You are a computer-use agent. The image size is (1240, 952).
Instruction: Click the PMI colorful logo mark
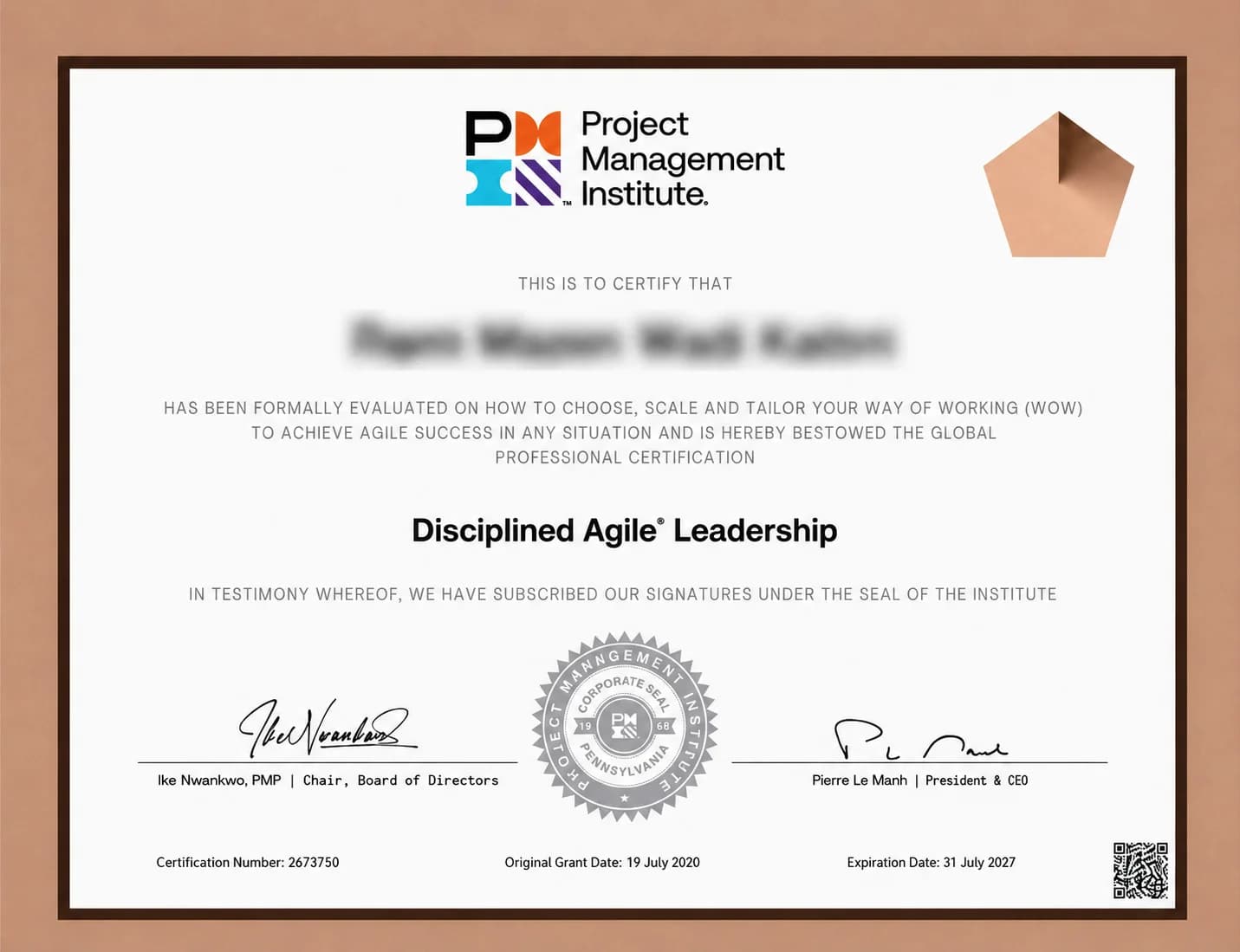514,158
